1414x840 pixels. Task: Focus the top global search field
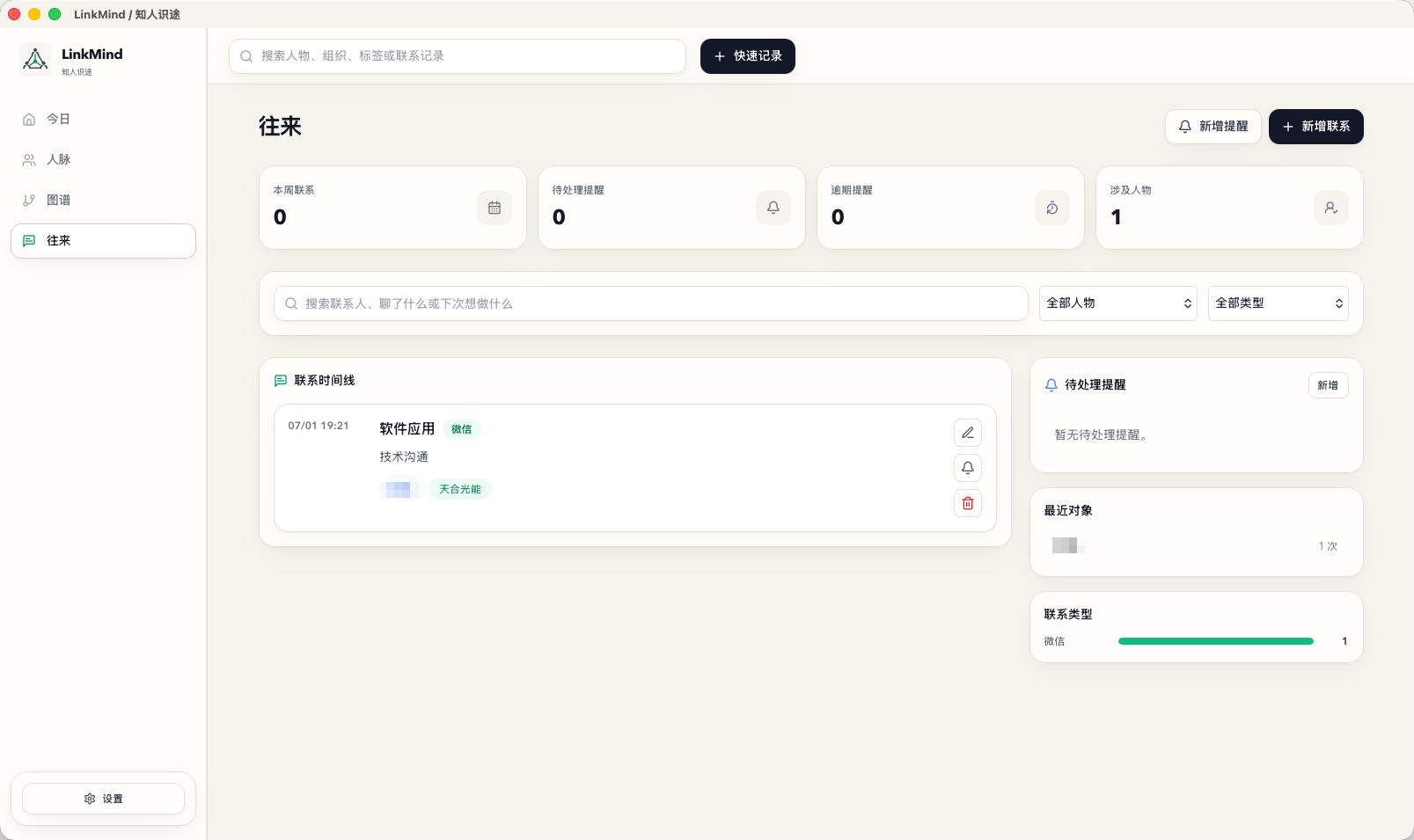coord(458,56)
